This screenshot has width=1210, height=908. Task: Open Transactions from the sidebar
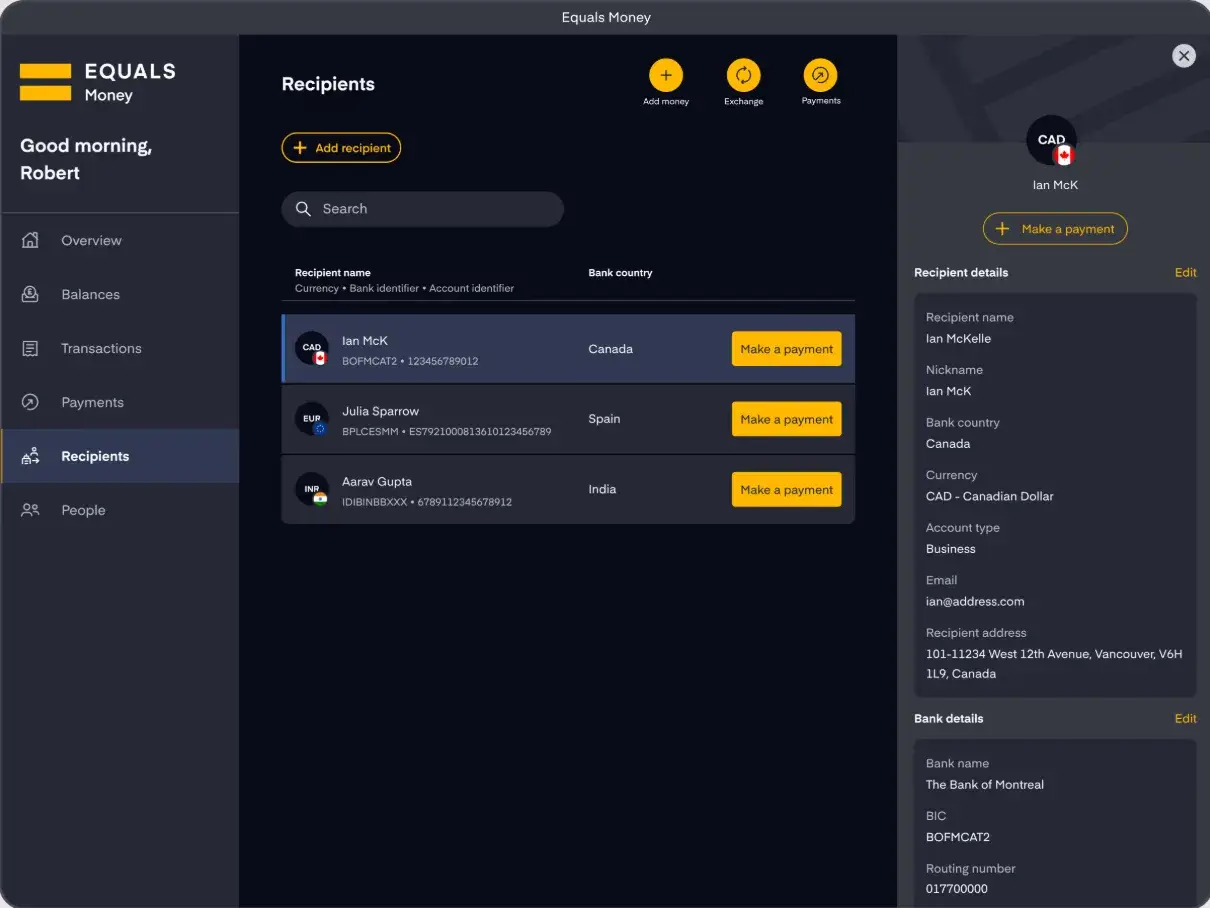(101, 349)
